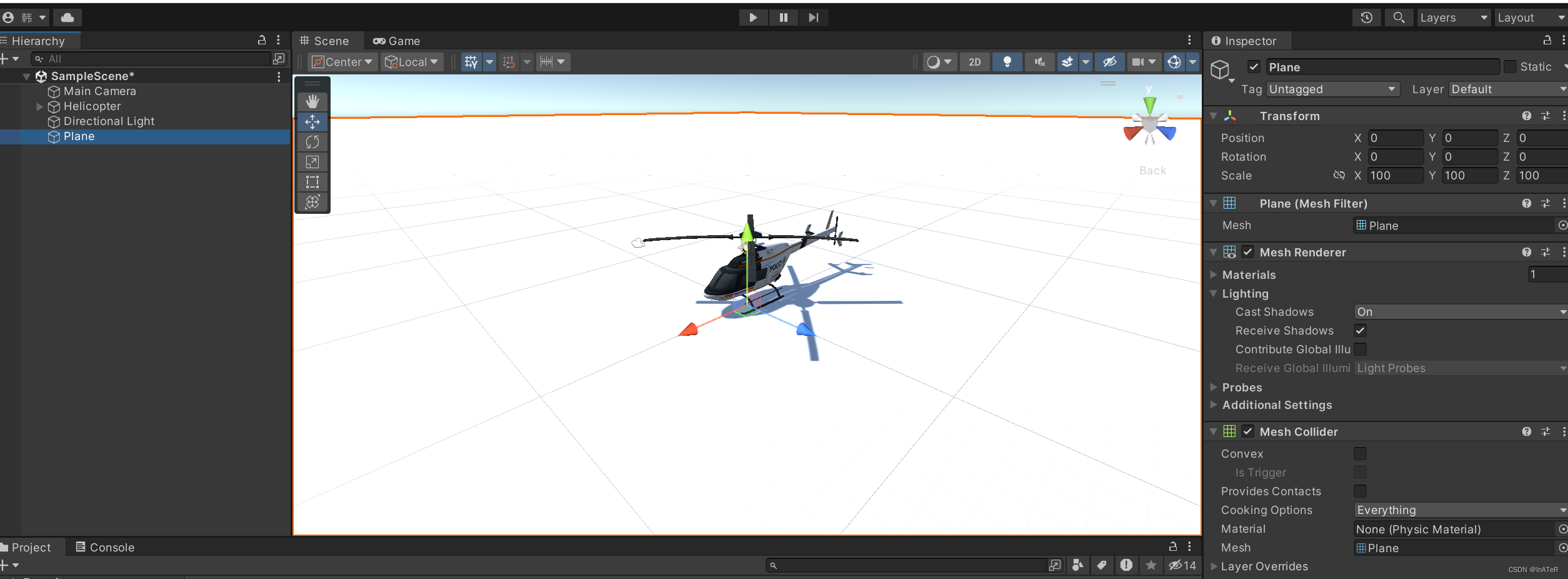
Task: Select the Move tool in the Scene toolbar
Action: pos(312,122)
